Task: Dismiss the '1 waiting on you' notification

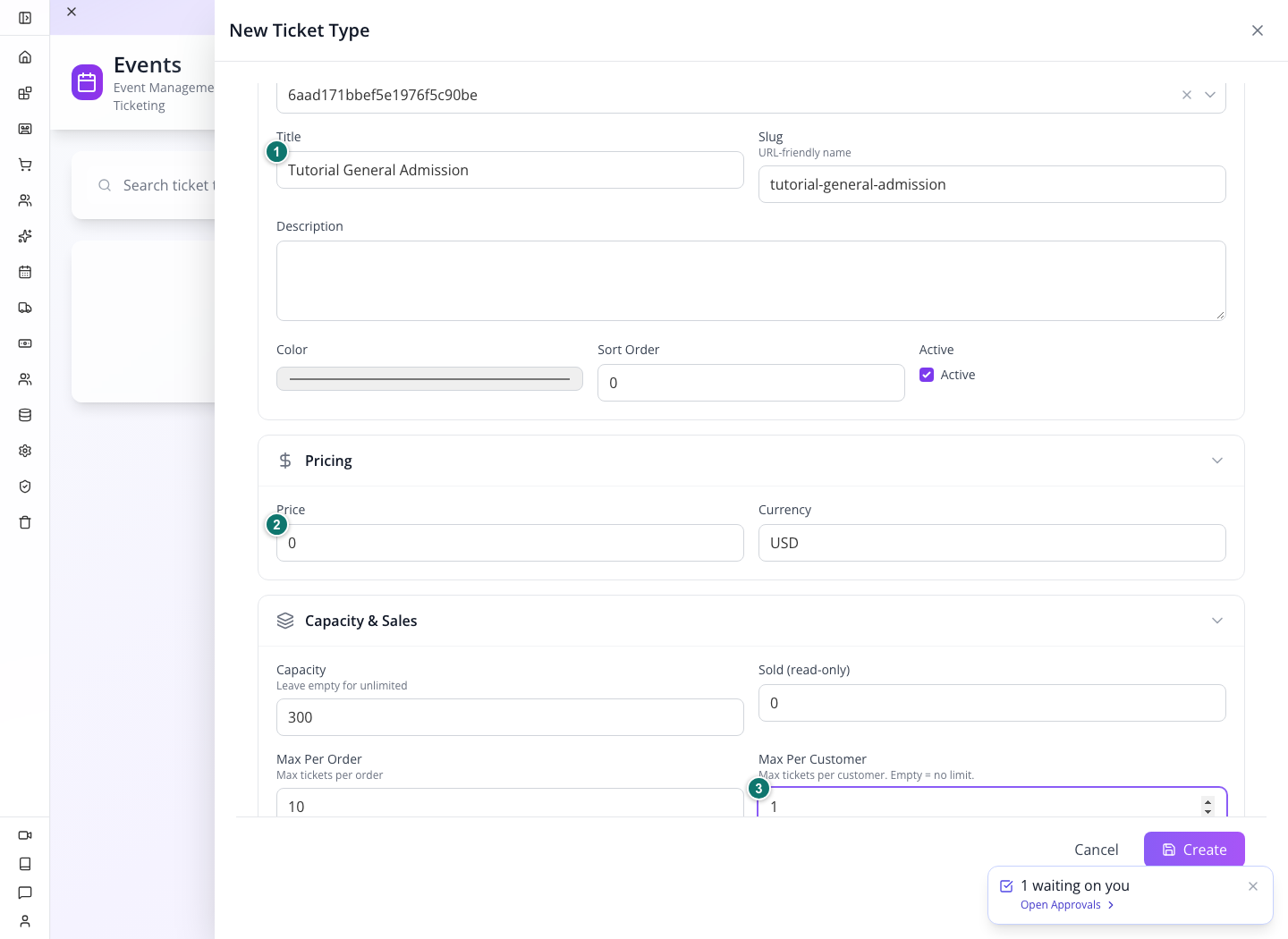Action: coord(1253,886)
